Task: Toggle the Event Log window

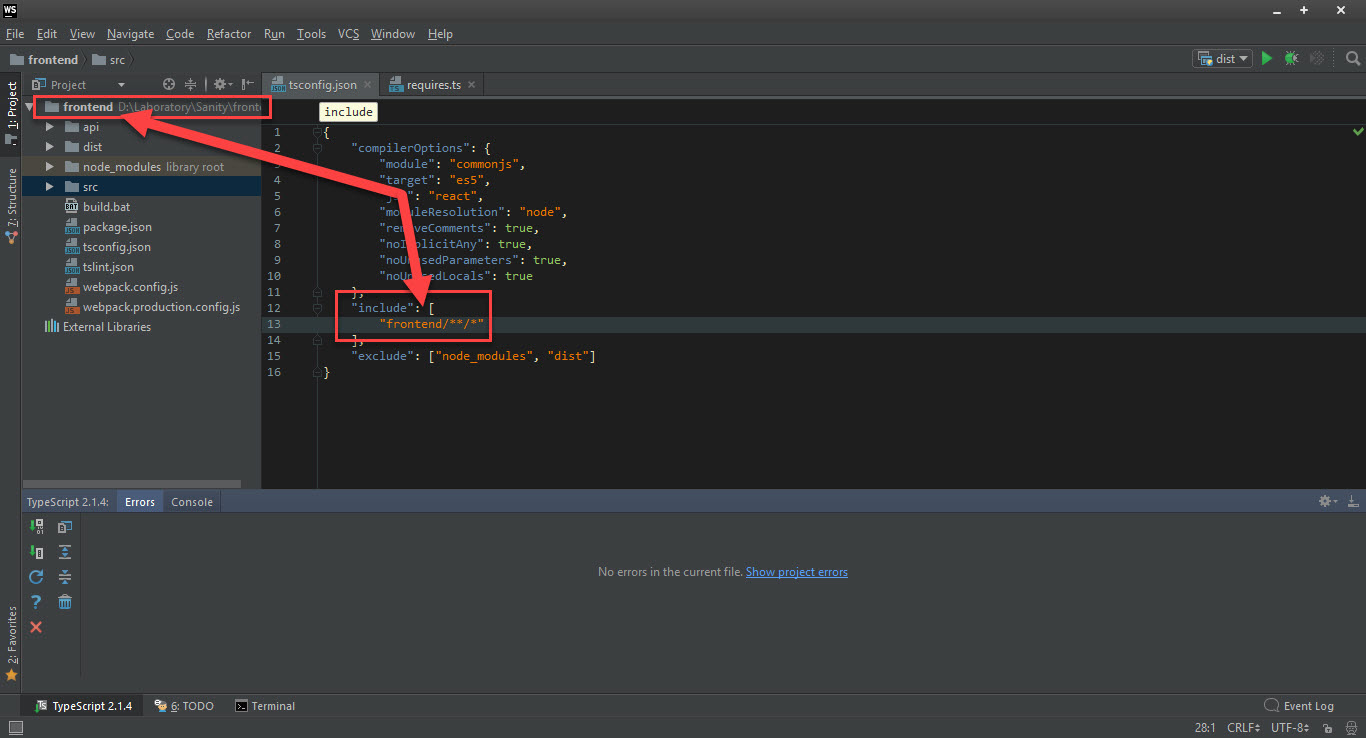Action: (x=1299, y=706)
